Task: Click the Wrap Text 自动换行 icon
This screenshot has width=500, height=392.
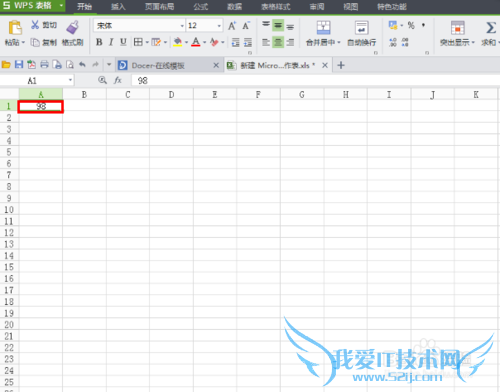Action: coord(361,28)
